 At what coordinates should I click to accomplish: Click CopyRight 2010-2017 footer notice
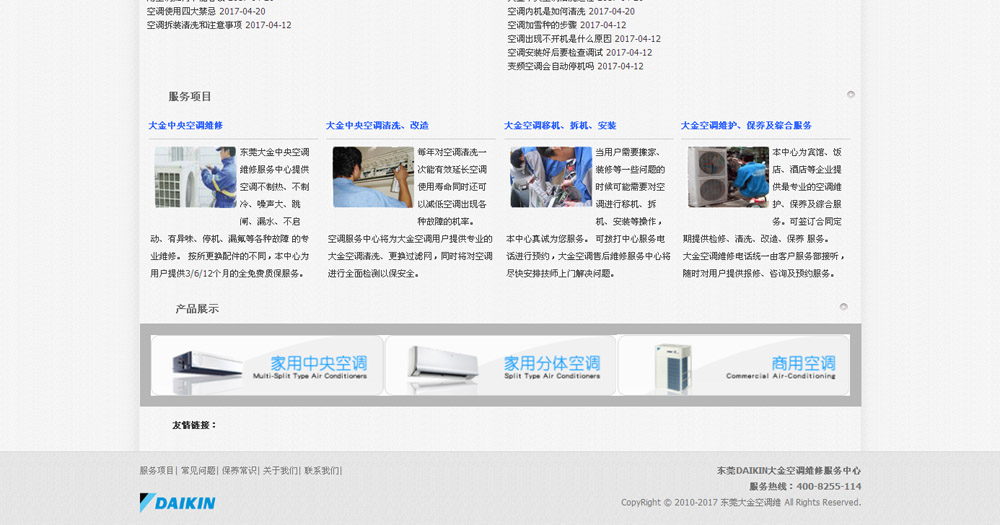coord(741,503)
